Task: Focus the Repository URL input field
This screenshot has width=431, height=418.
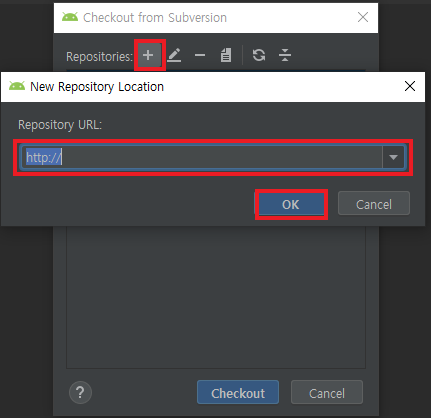Action: 203,157
